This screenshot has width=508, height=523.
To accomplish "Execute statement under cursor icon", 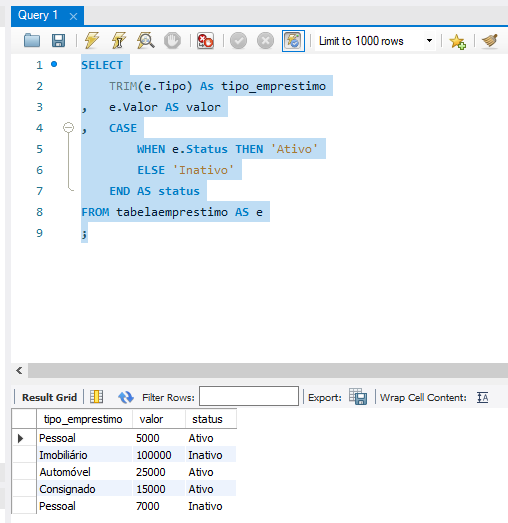I will click(118, 41).
